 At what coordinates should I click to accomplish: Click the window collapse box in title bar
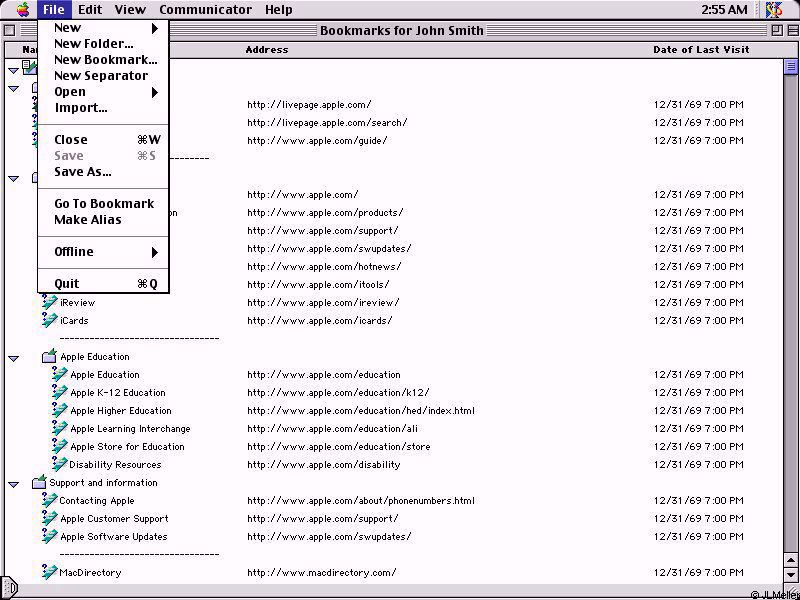[793, 30]
